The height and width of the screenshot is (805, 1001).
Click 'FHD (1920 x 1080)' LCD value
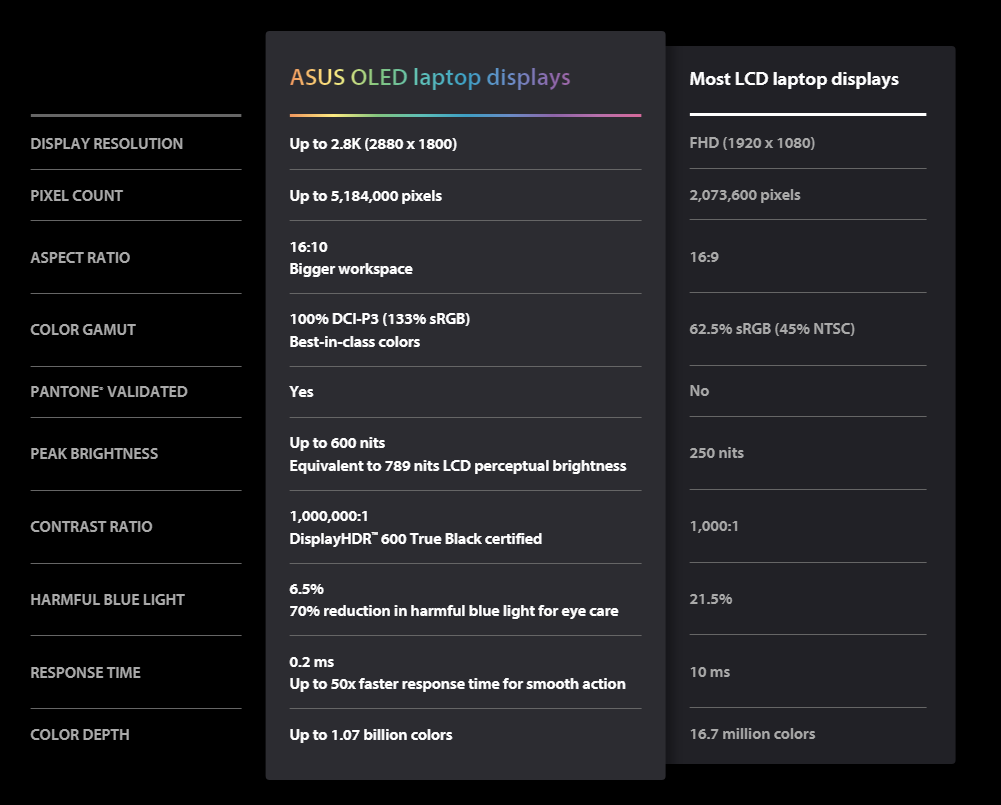tap(752, 143)
